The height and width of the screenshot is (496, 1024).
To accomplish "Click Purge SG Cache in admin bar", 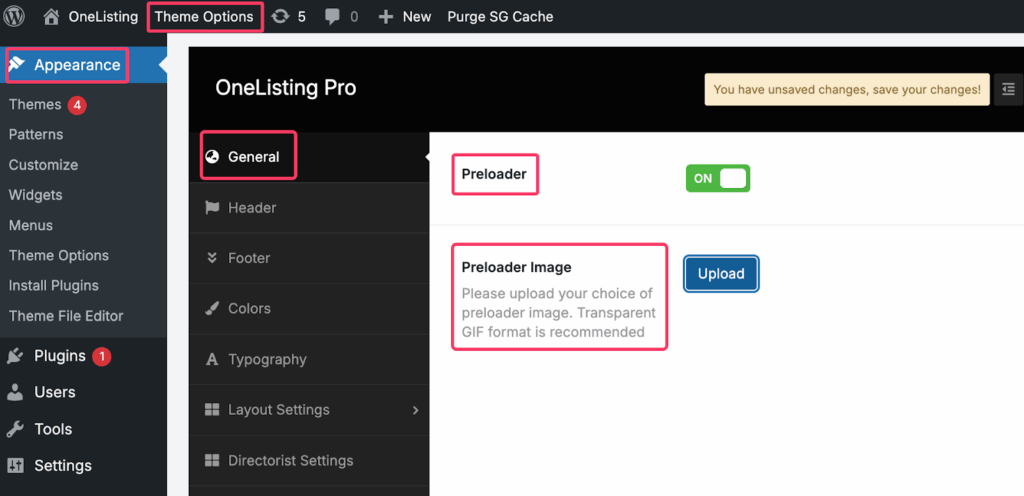I will coord(500,16).
